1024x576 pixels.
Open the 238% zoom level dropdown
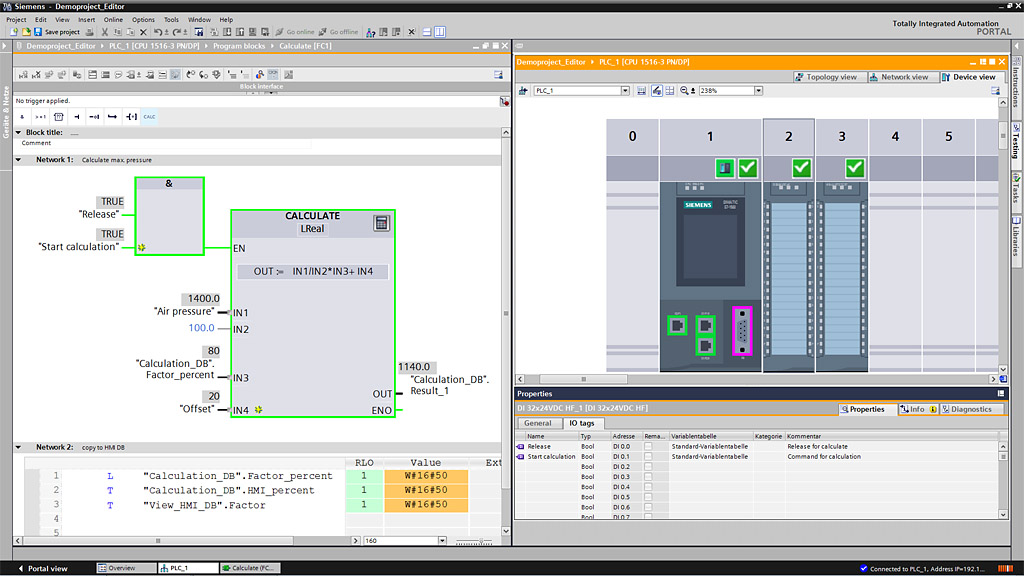click(x=758, y=90)
